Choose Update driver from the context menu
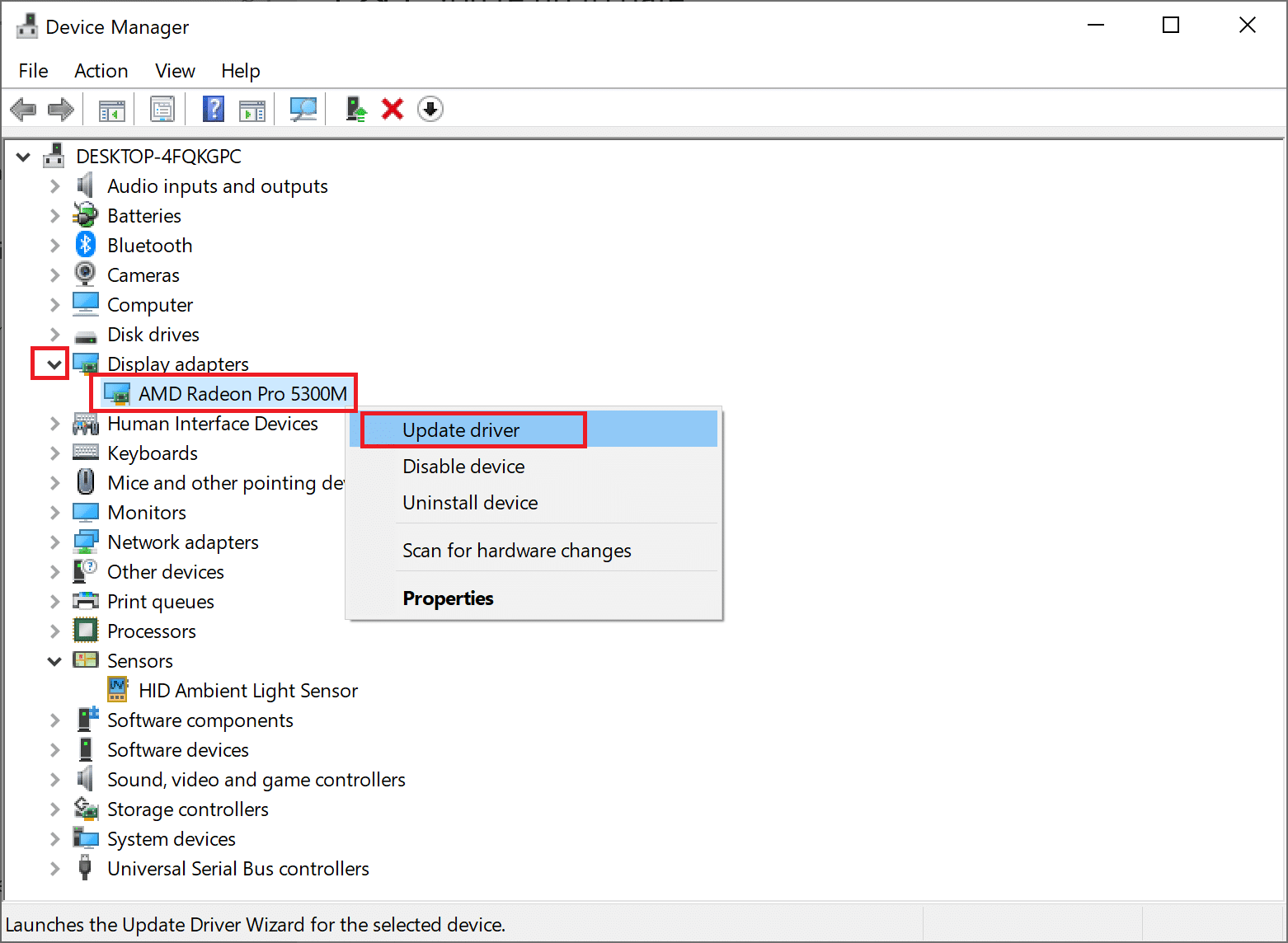Image resolution: width=1288 pixels, height=943 pixels. 460,429
